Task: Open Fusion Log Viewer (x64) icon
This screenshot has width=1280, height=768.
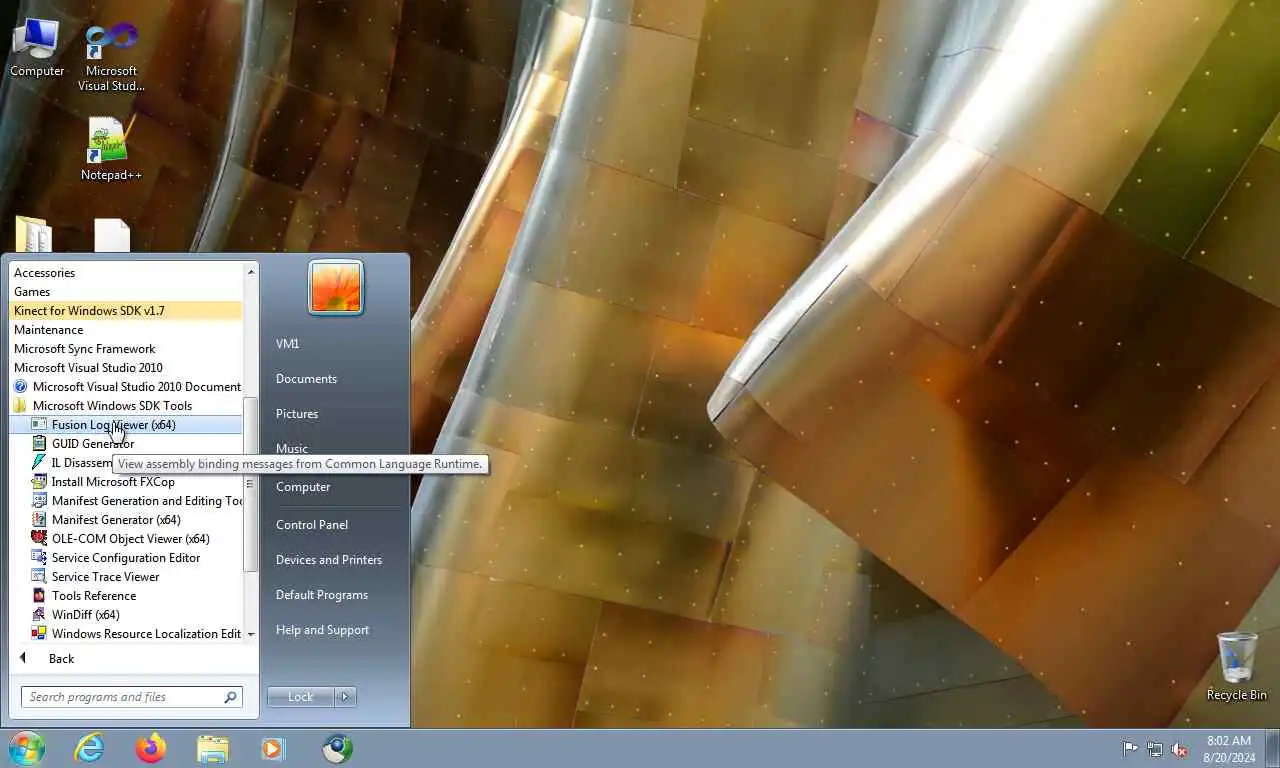Action: (x=39, y=425)
